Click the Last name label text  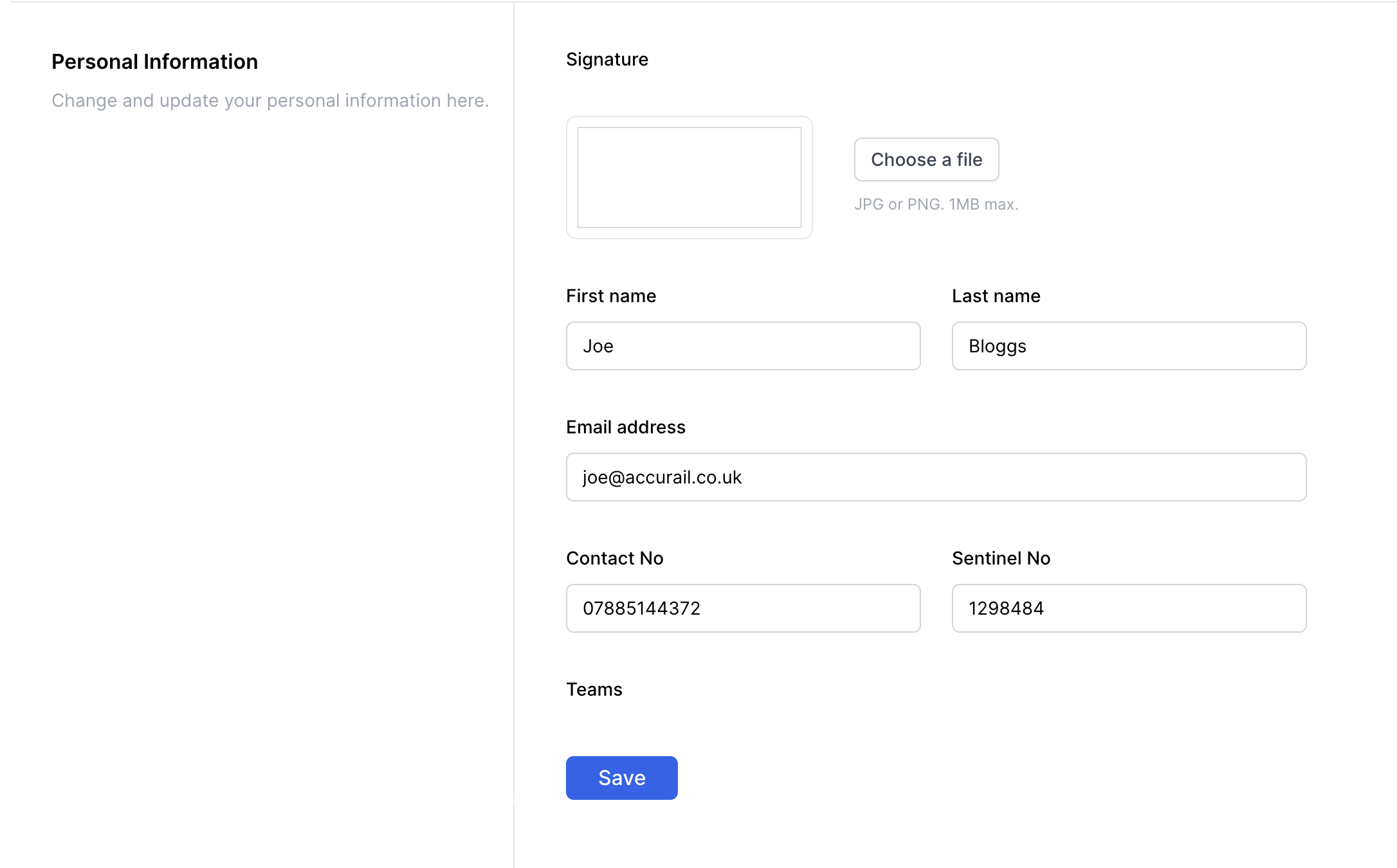click(996, 296)
